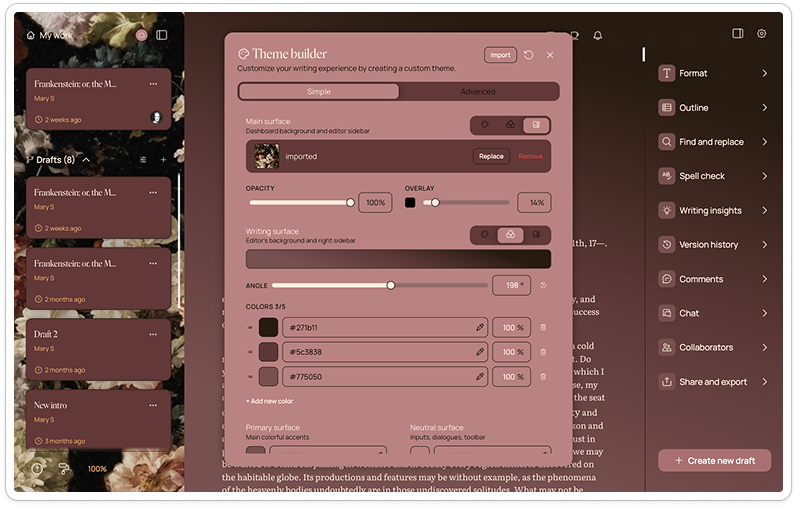Click the Angle slider handle
Viewport: 798px width, 508px height.
click(391, 286)
